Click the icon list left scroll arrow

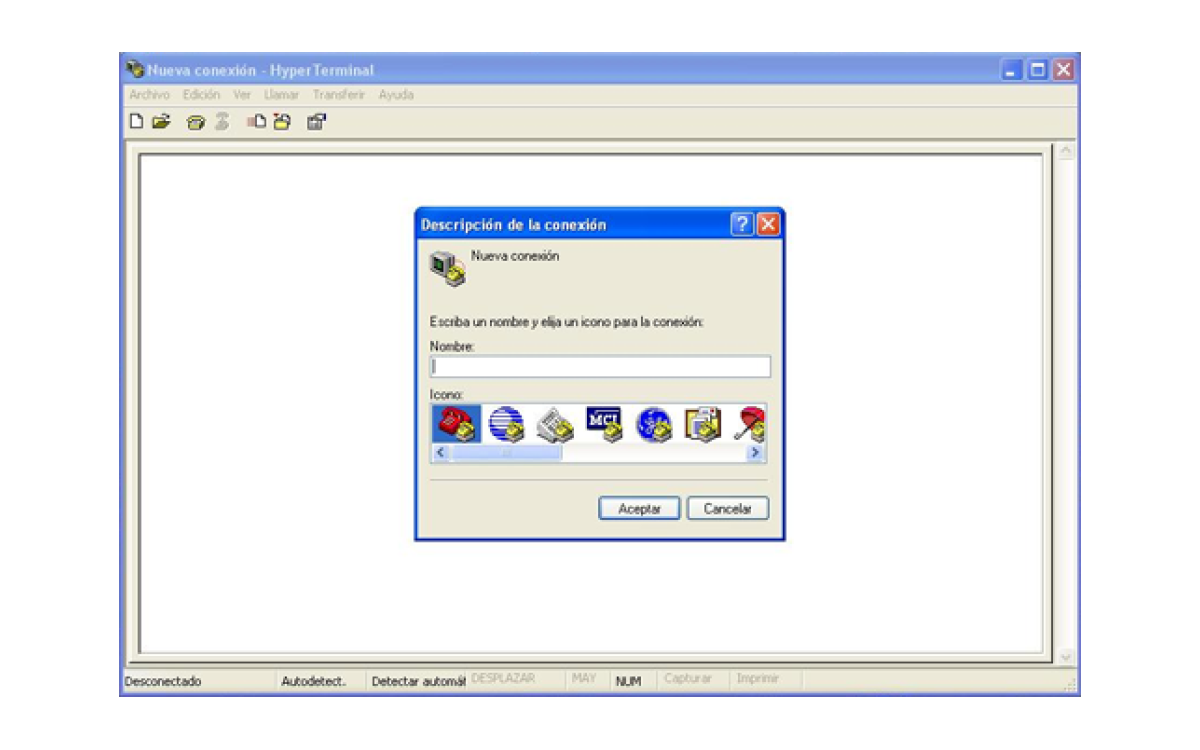click(440, 453)
